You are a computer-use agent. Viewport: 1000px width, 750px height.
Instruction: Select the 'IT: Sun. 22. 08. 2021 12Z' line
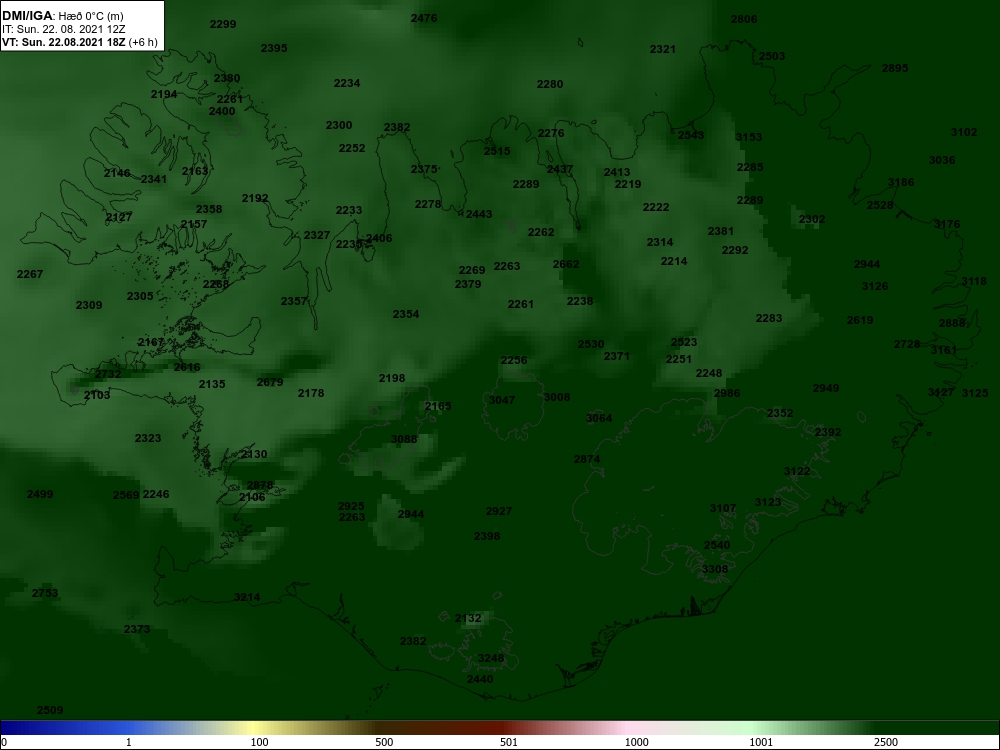coord(64,29)
